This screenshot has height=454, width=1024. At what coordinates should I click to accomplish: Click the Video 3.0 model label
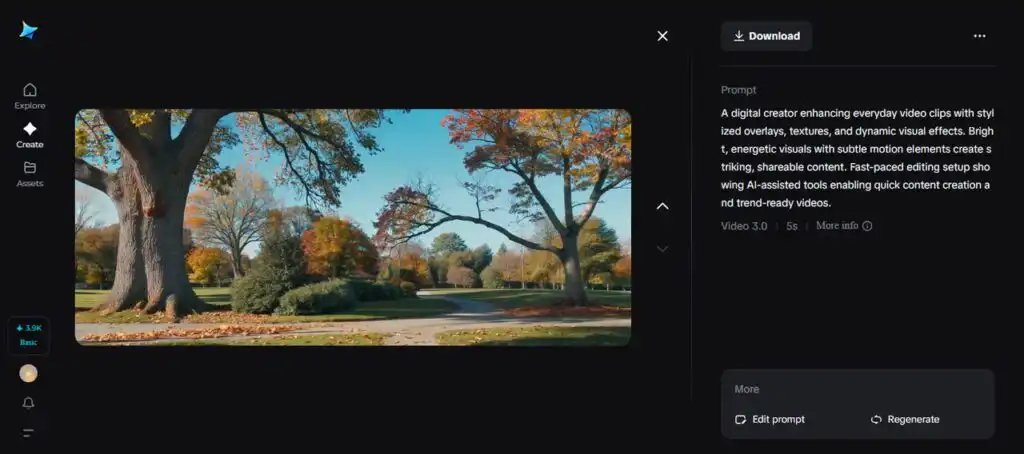[x=744, y=226]
